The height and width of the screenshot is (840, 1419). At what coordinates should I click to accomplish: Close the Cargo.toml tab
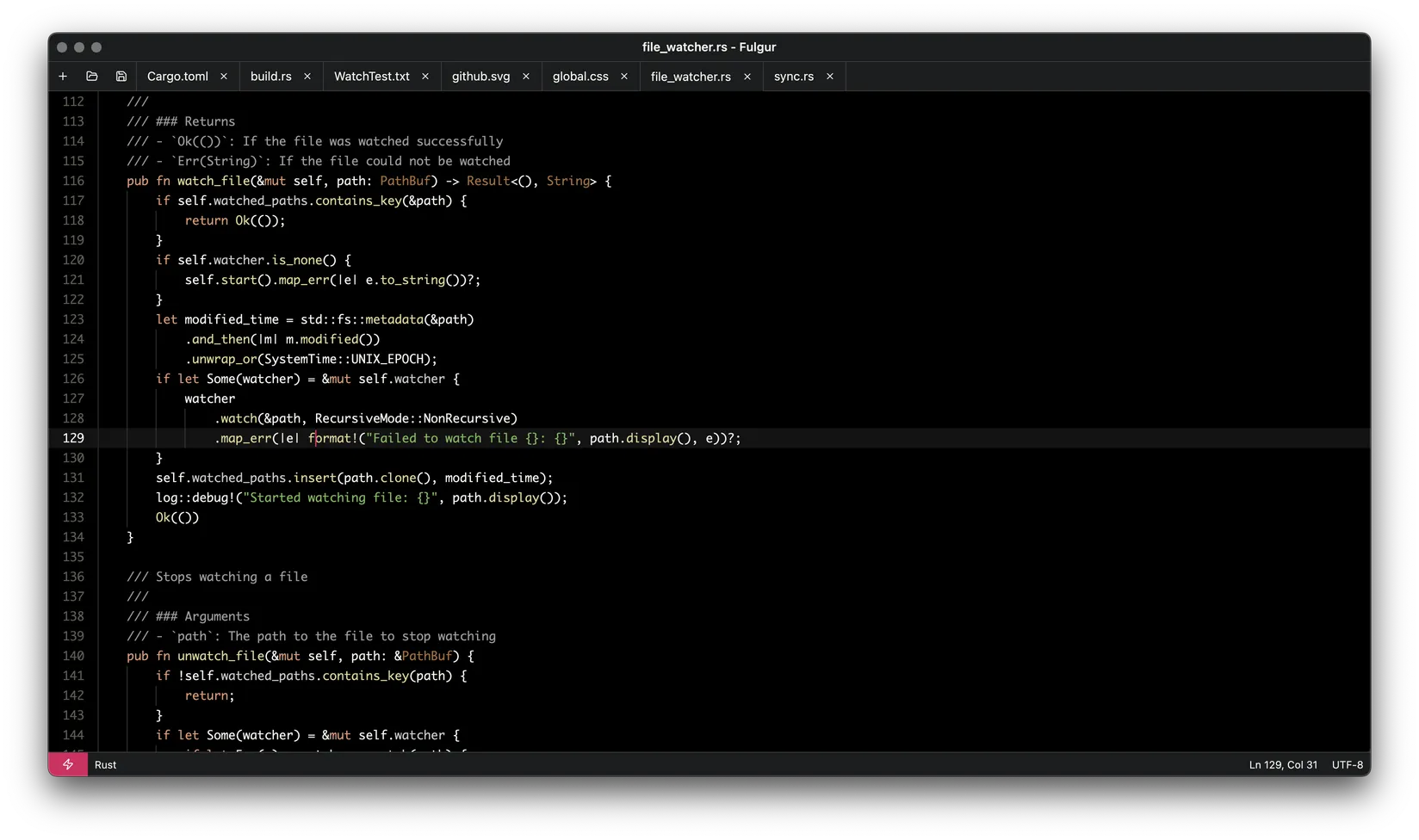click(224, 77)
